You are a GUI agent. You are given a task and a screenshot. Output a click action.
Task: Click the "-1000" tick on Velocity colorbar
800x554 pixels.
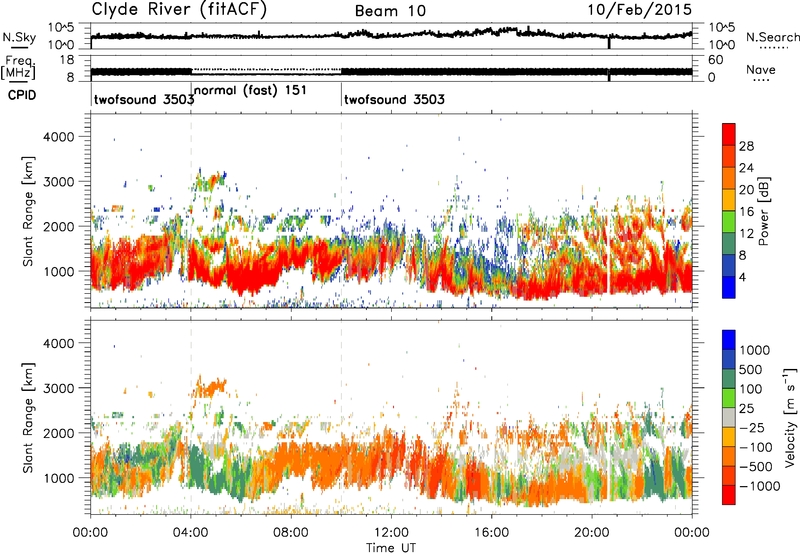click(760, 486)
